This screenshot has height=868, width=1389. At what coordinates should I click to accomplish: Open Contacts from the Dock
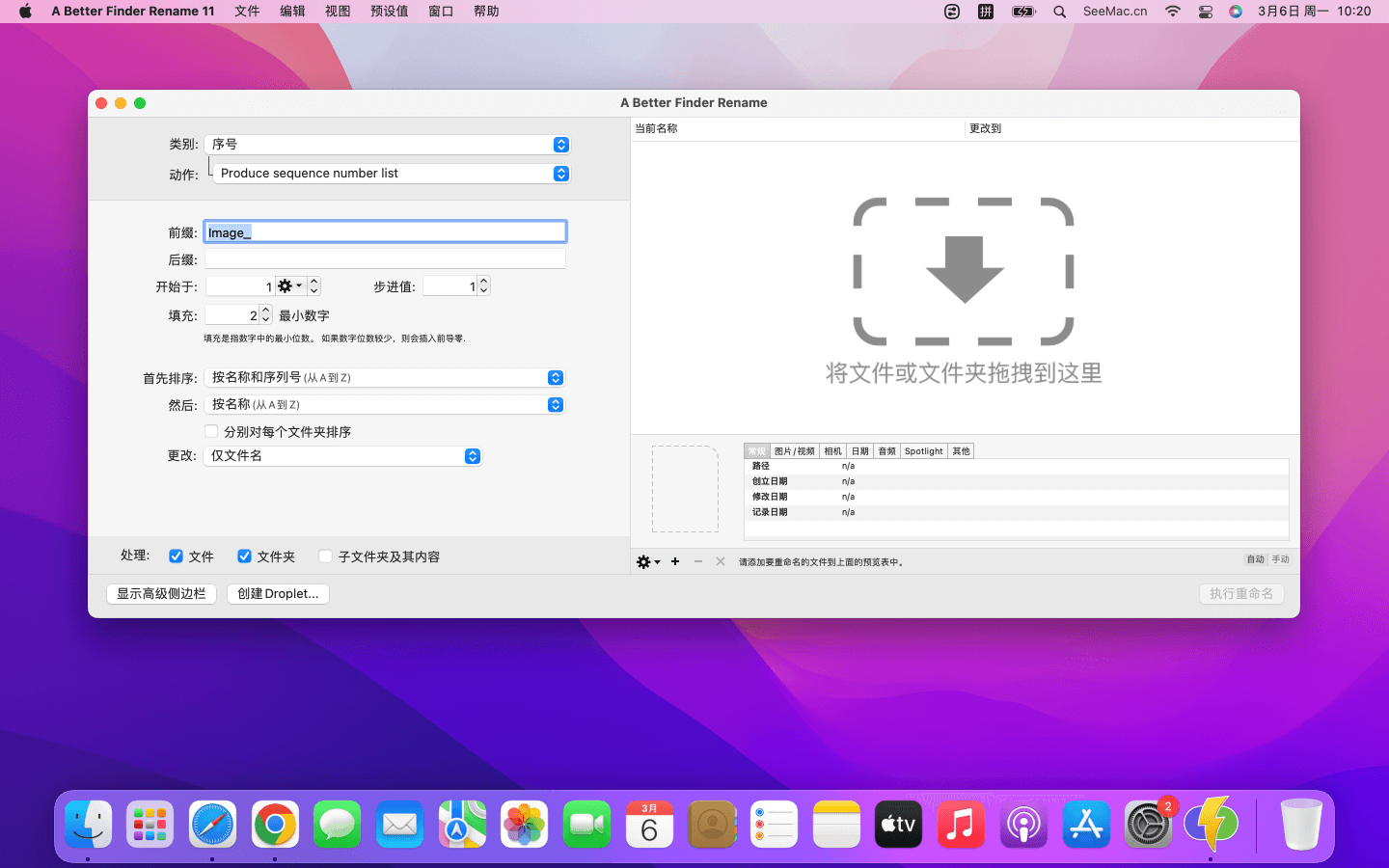[x=712, y=825]
